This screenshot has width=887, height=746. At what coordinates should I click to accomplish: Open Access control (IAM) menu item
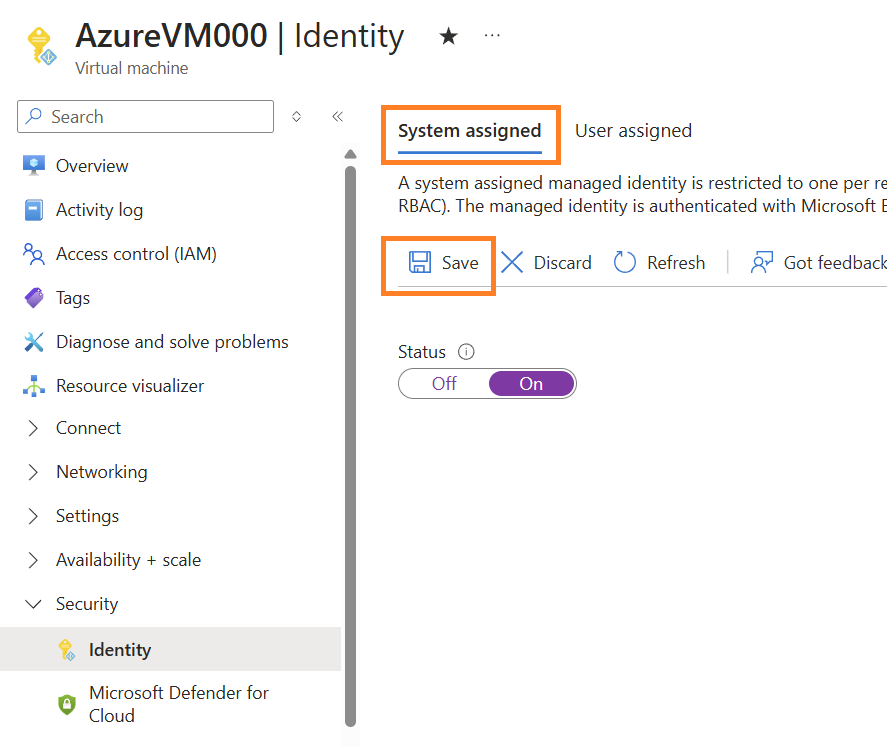tap(170, 254)
